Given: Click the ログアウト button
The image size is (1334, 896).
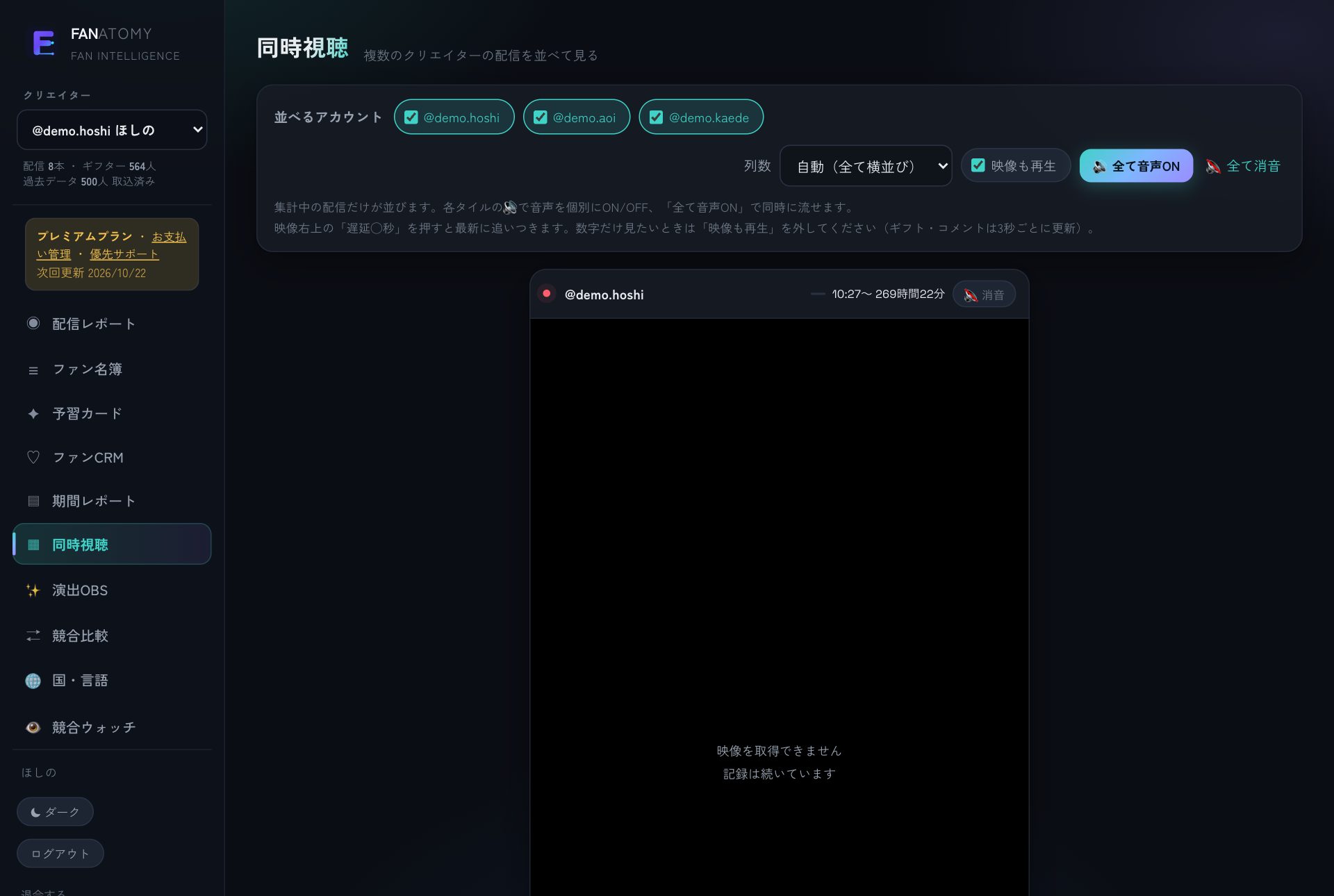Looking at the screenshot, I should click(60, 854).
